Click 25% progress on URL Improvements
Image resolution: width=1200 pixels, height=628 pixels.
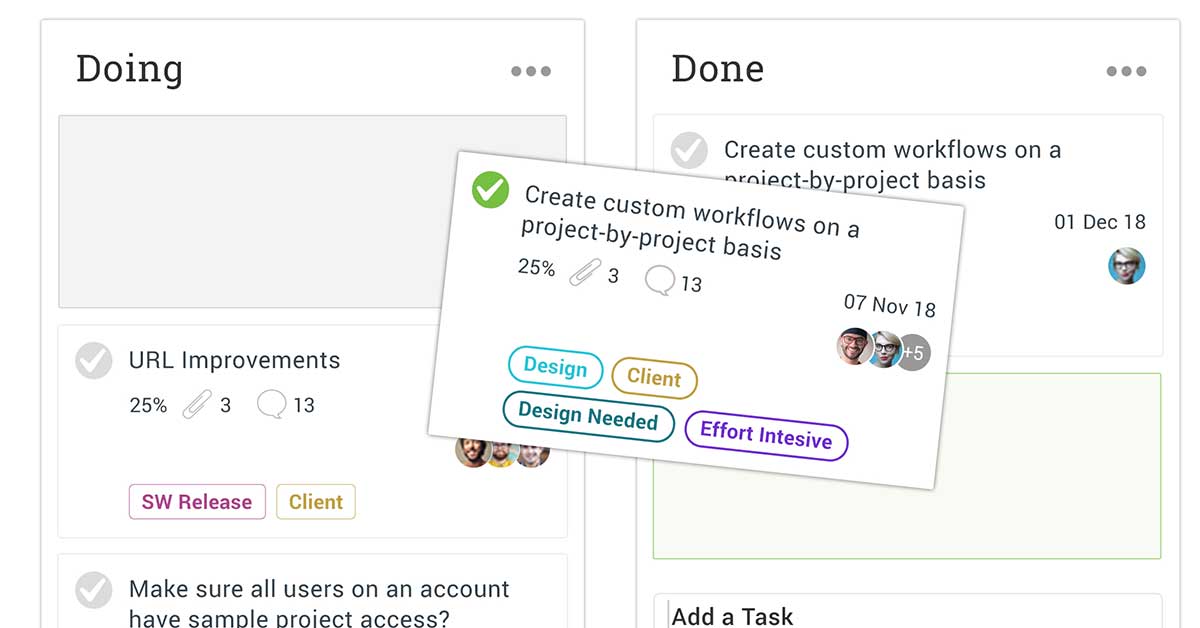[x=148, y=405]
